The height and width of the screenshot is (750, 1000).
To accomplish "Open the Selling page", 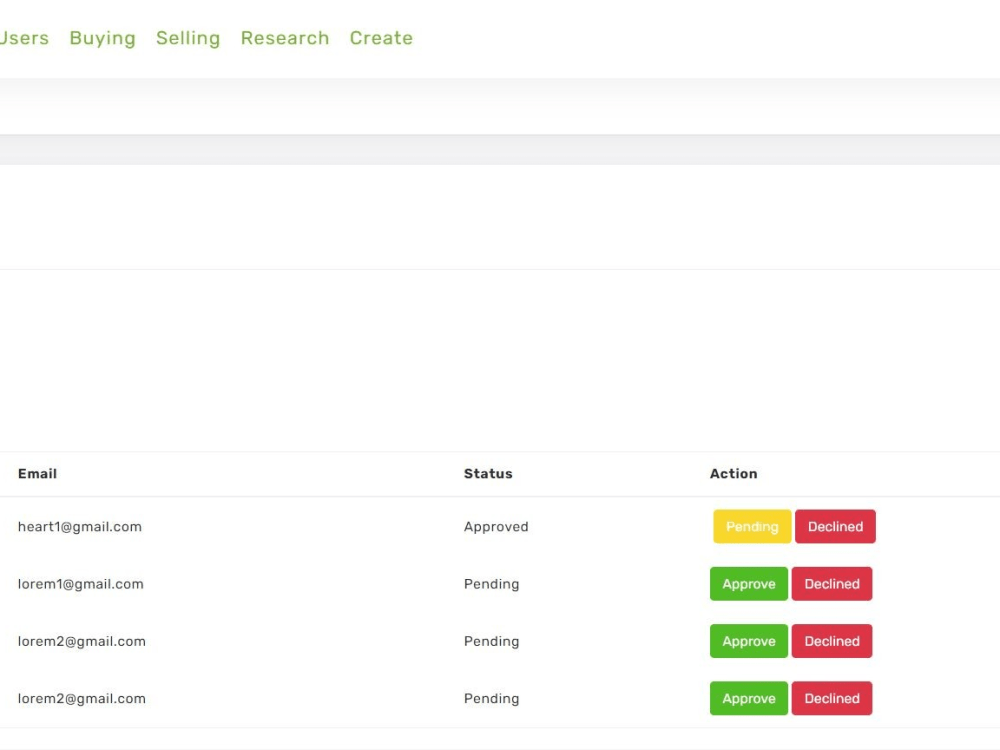I will 188,38.
